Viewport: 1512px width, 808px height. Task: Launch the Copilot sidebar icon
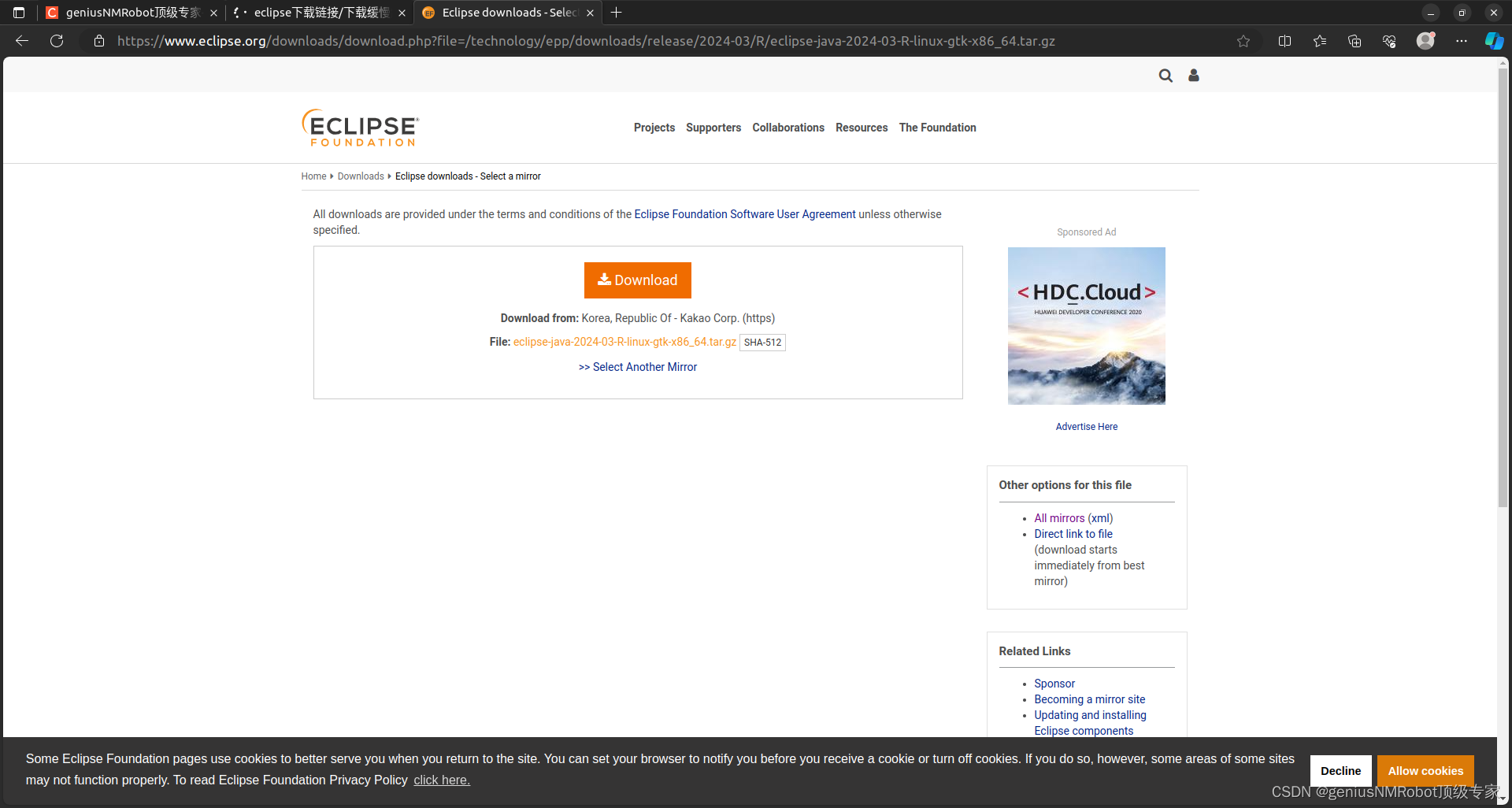(1494, 41)
